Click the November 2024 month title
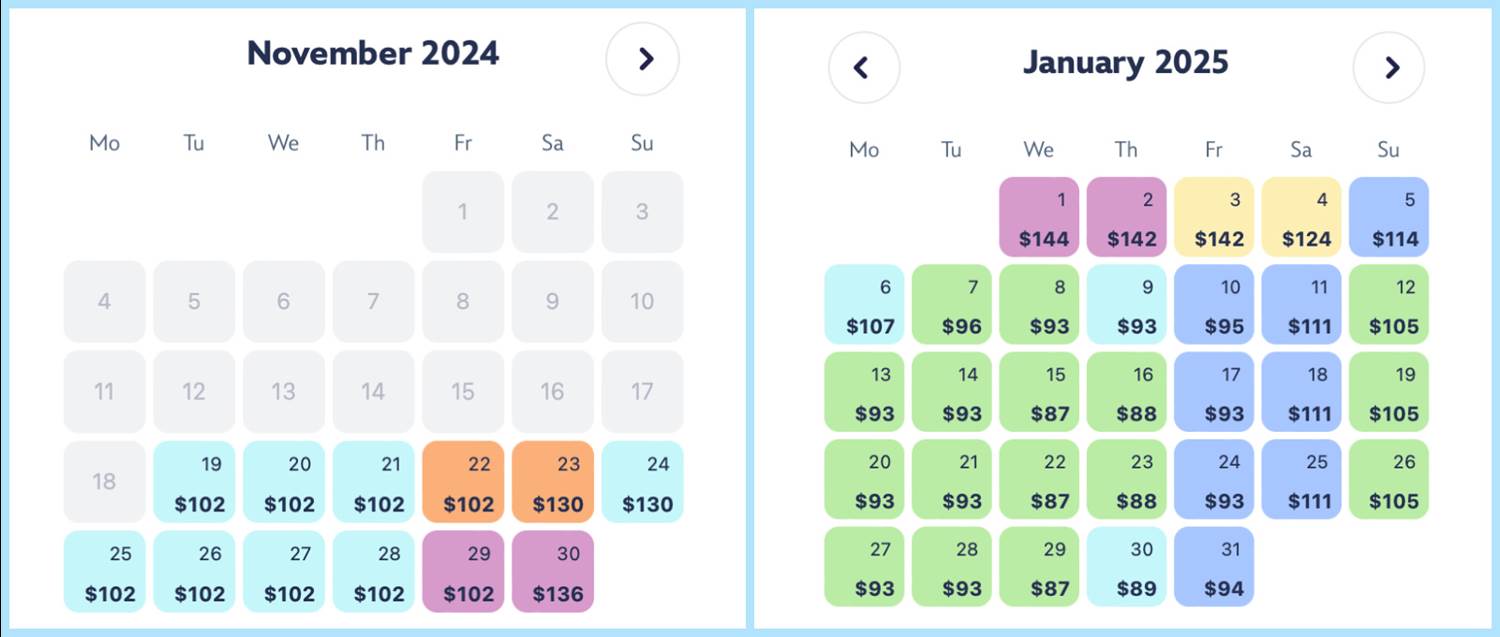 (373, 54)
